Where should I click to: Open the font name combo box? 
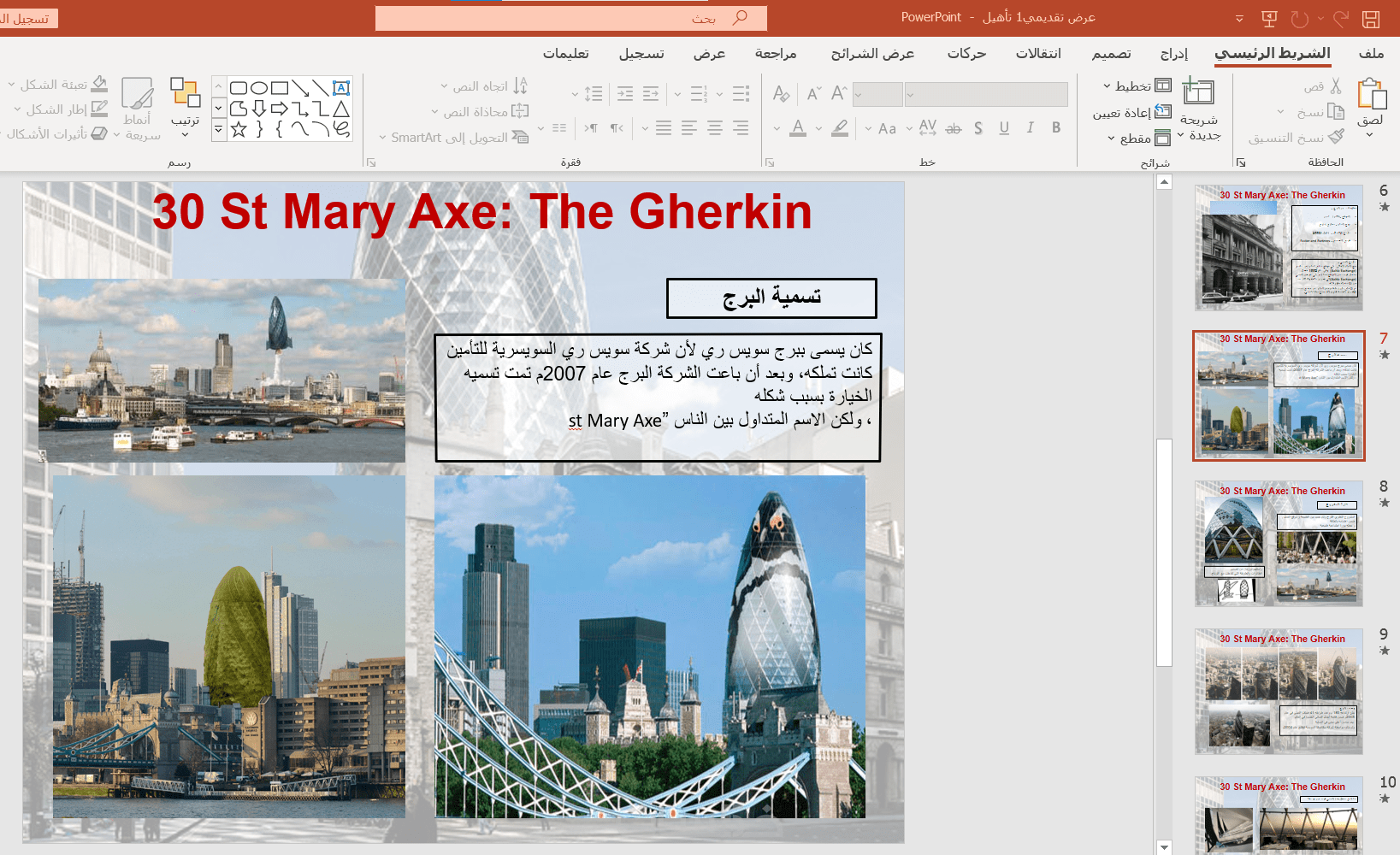986,94
